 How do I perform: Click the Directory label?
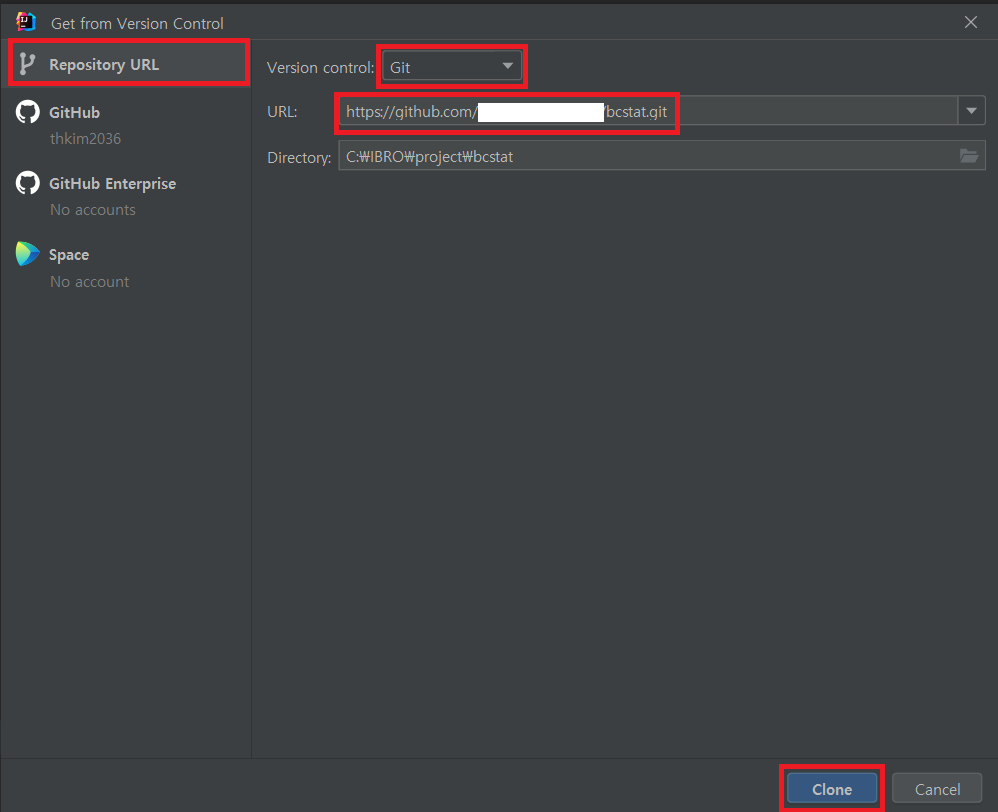299,158
